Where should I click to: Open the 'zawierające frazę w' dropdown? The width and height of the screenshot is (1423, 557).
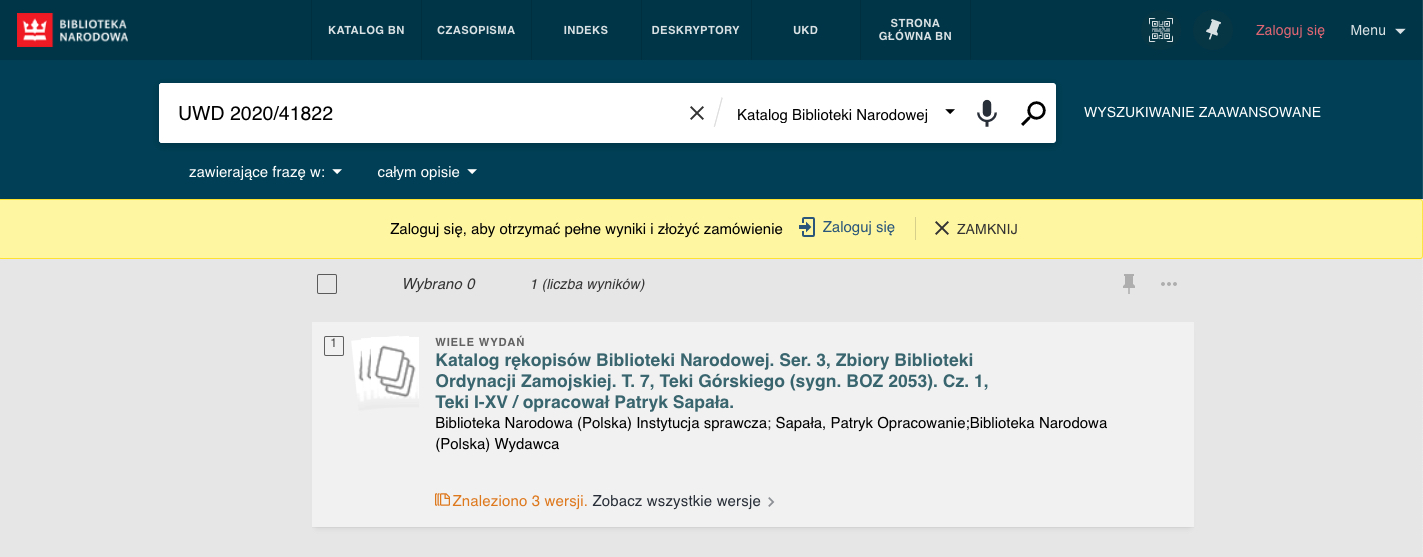coord(266,172)
